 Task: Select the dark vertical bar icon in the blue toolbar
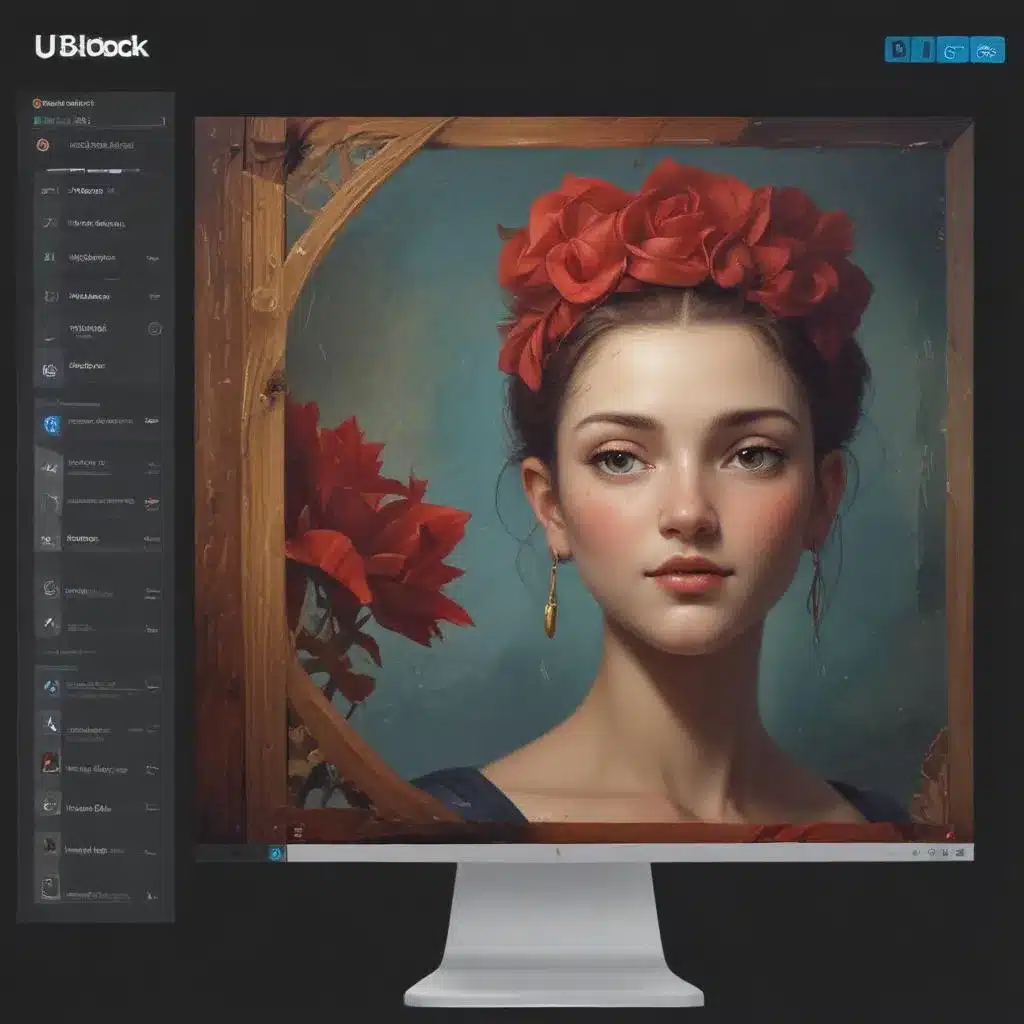(925, 50)
